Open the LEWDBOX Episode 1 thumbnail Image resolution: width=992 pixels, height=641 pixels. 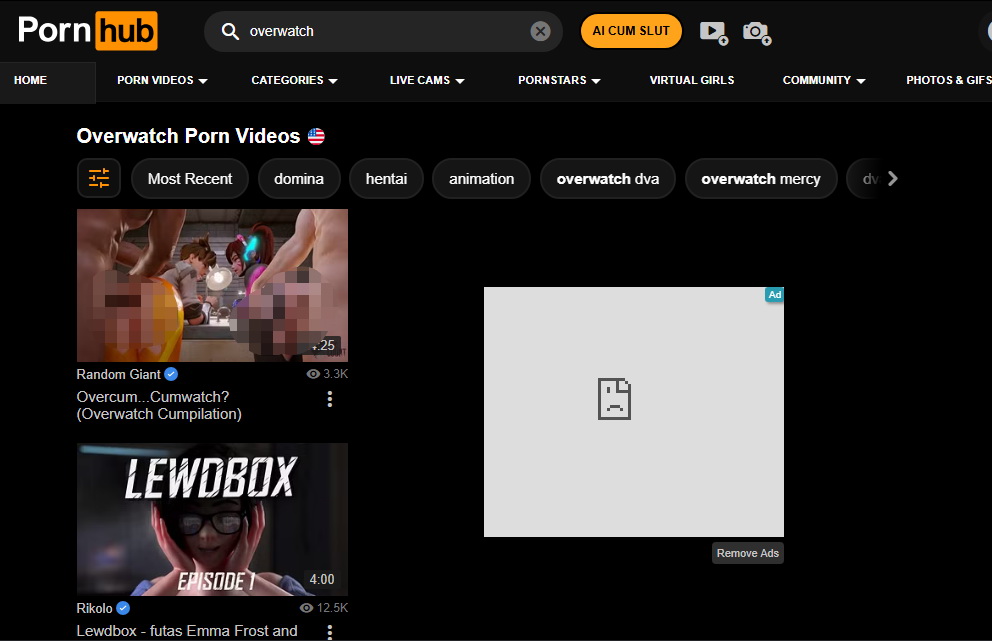pyautogui.click(x=212, y=520)
